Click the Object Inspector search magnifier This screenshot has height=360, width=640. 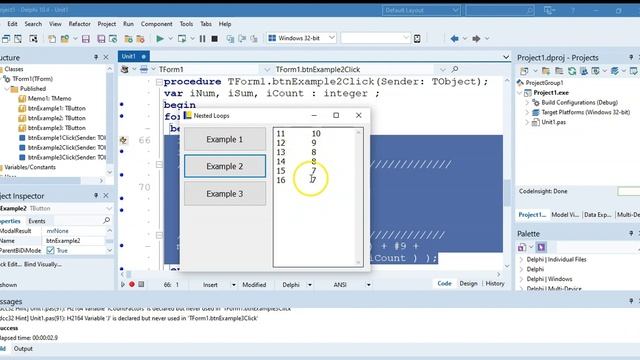[x=107, y=220]
